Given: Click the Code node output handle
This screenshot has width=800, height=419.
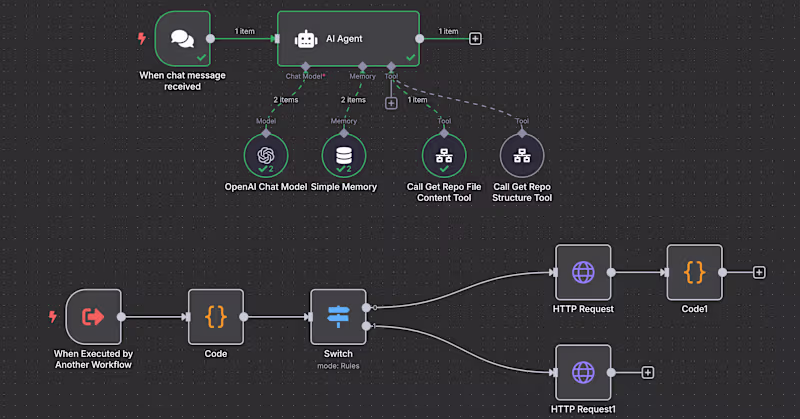Looking at the screenshot, I should [x=244, y=317].
